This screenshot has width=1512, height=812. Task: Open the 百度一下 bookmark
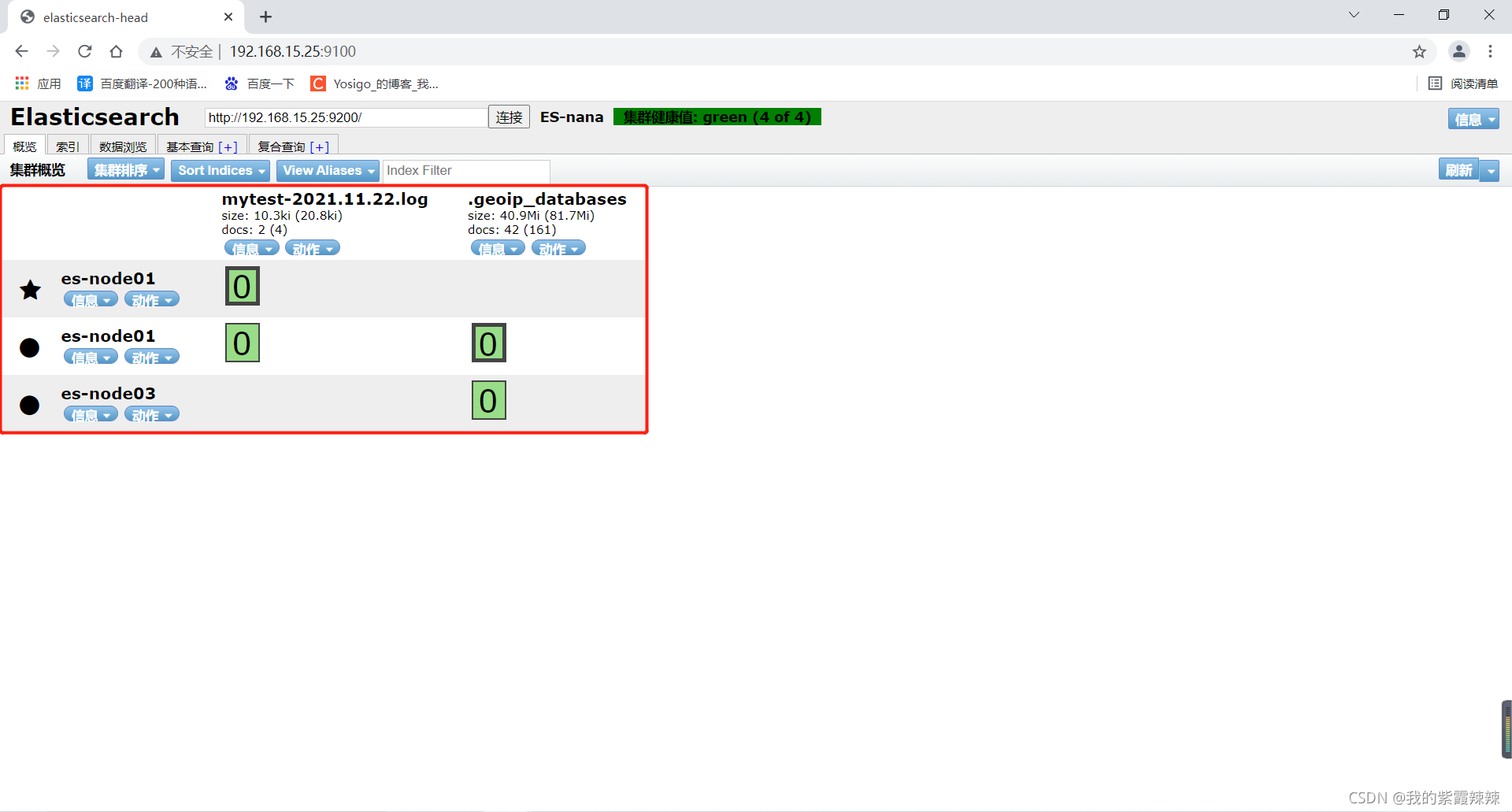coord(259,83)
